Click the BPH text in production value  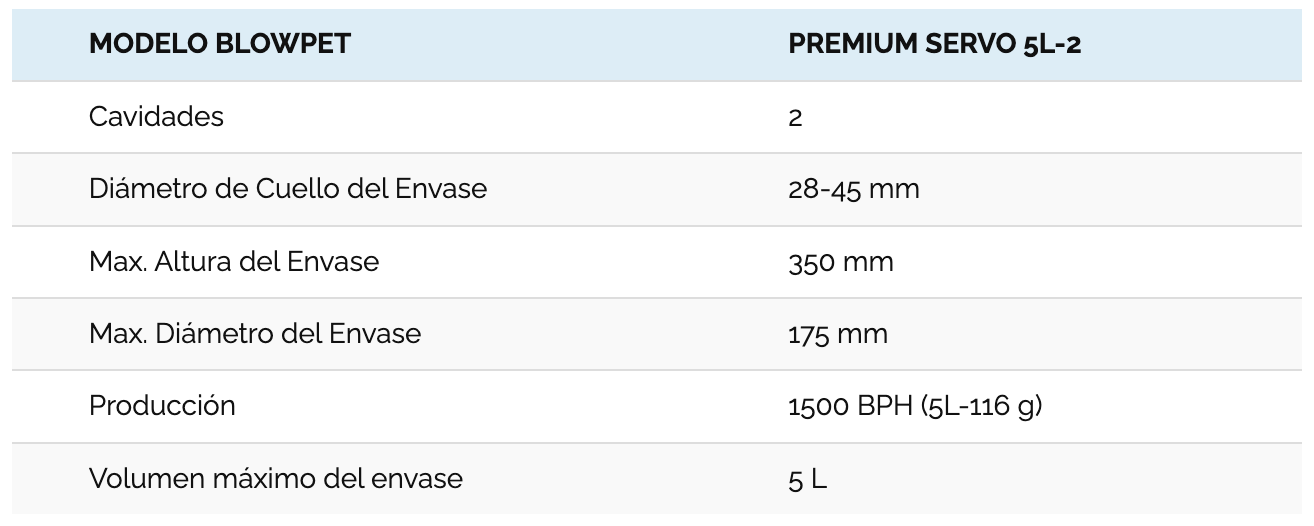882,407
